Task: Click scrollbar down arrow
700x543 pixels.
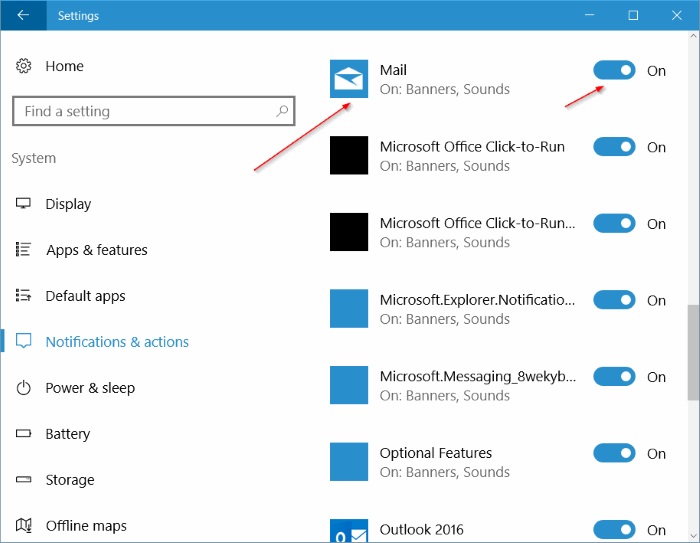Action: pos(693,535)
